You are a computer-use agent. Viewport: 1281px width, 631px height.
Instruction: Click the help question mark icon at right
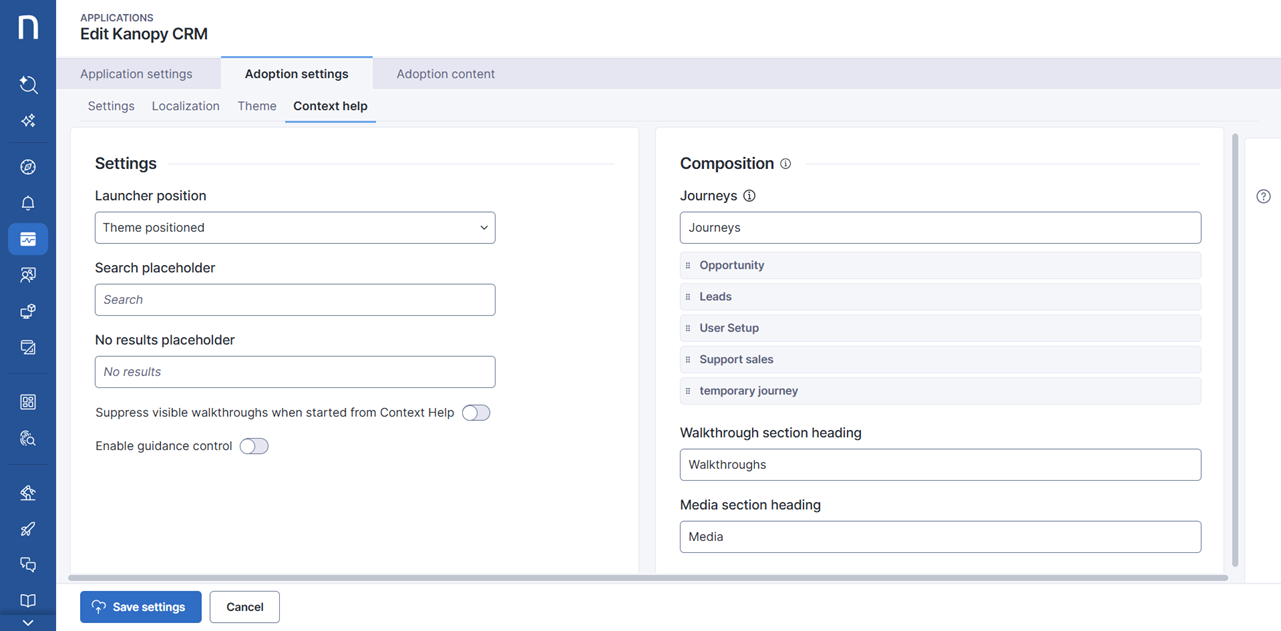1263,197
